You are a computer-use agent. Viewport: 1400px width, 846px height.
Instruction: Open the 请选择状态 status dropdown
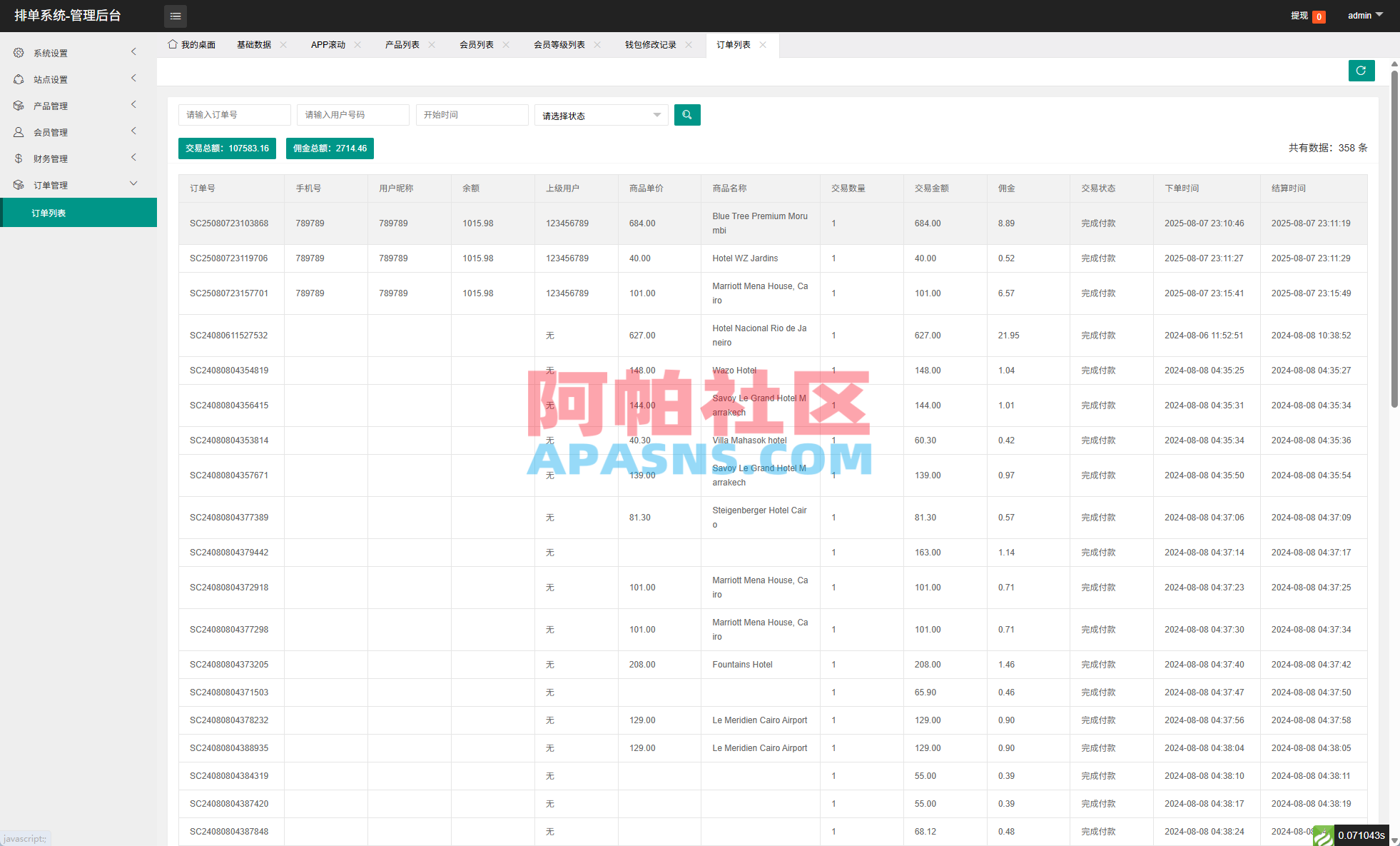tap(600, 114)
